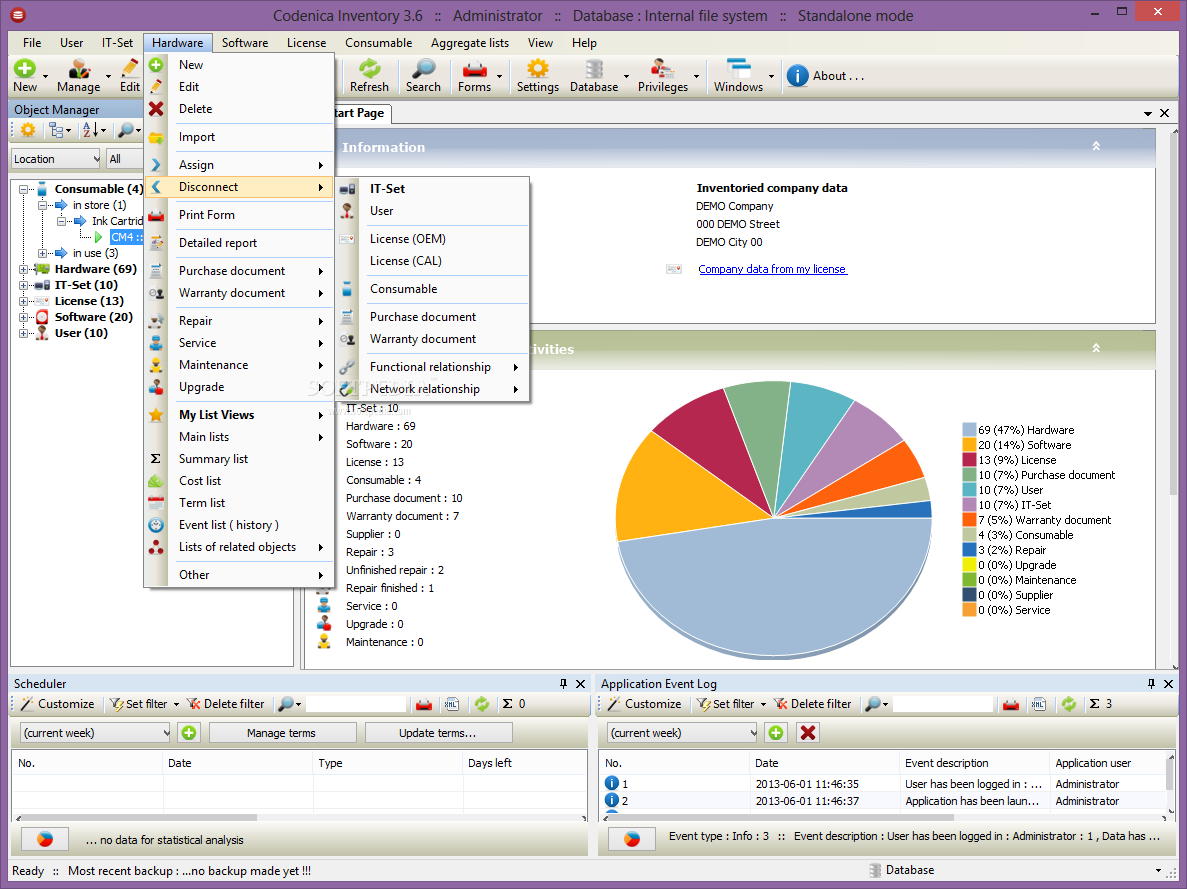Click the Object Manager gear icon

click(x=28, y=130)
